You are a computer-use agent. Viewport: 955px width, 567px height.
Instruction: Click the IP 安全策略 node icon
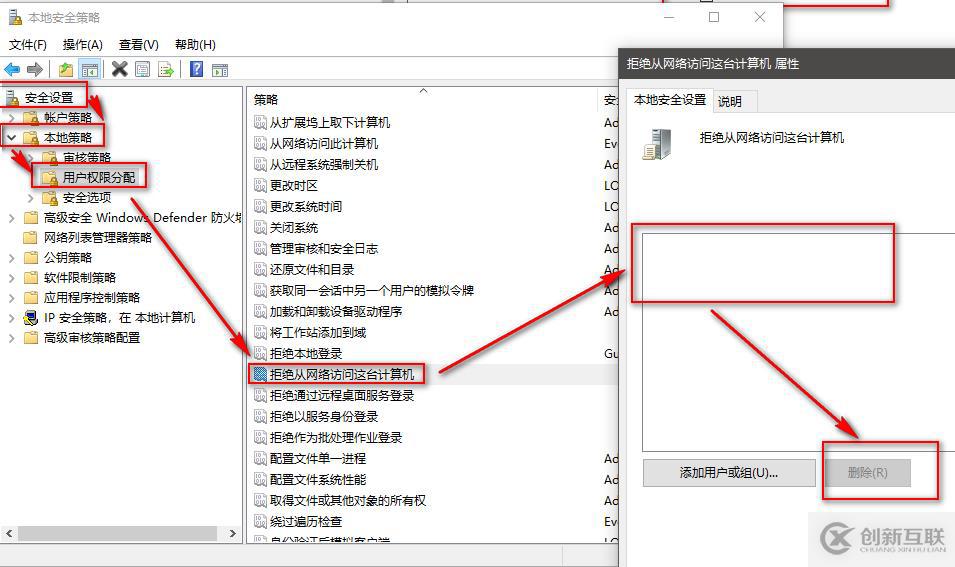(30, 317)
